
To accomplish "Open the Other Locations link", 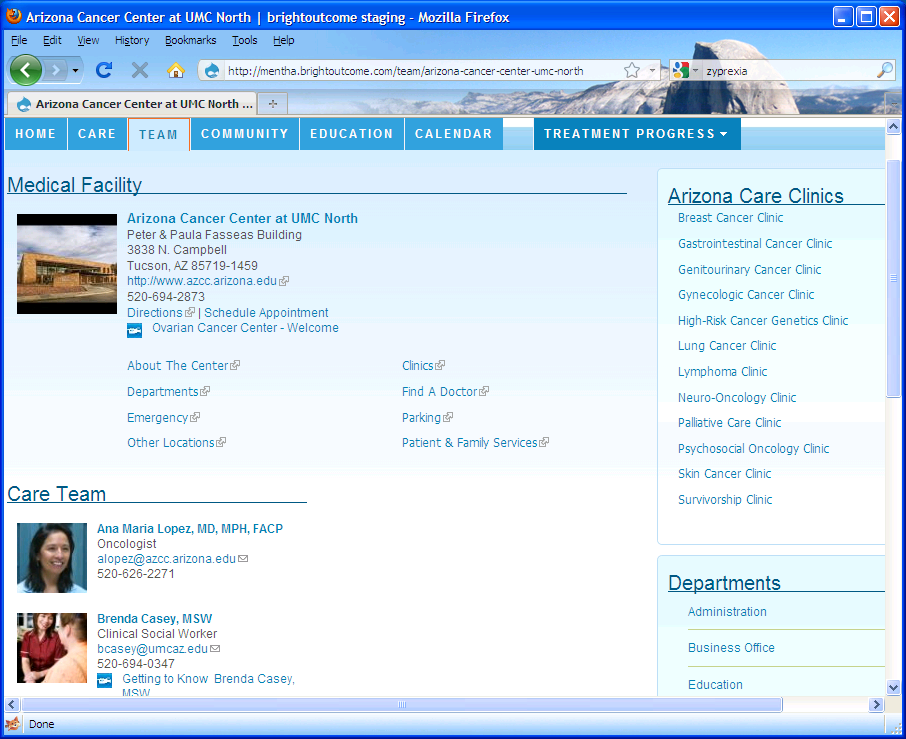I will pyautogui.click(x=171, y=443).
